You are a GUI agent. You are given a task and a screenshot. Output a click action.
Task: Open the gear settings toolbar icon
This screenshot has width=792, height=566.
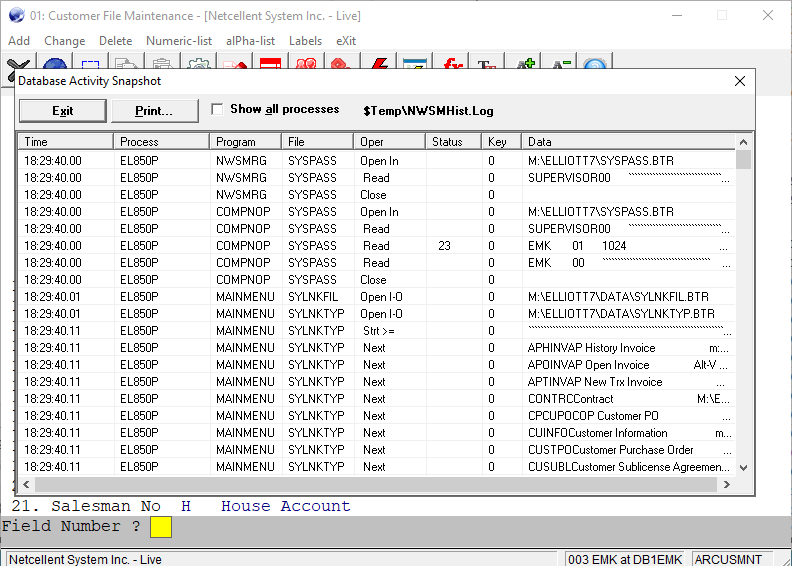point(199,63)
